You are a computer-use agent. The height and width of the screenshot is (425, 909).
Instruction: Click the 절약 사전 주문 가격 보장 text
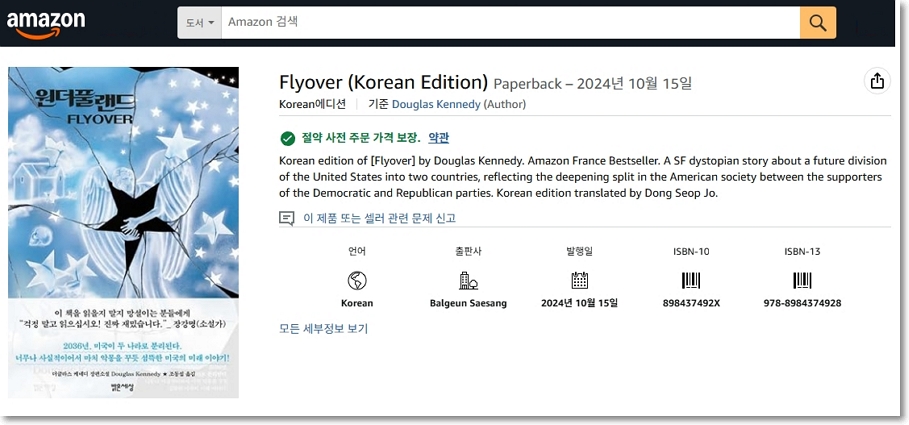coord(361,138)
